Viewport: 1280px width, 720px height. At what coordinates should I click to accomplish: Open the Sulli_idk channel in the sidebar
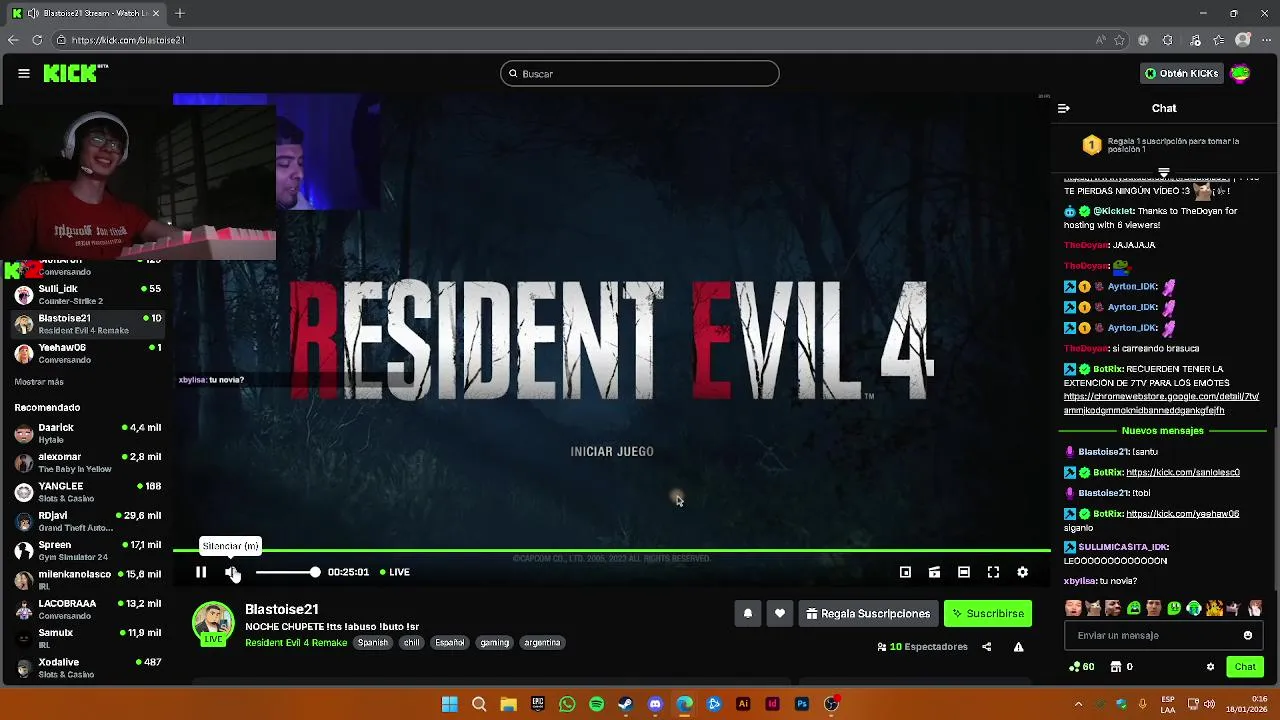(87, 294)
